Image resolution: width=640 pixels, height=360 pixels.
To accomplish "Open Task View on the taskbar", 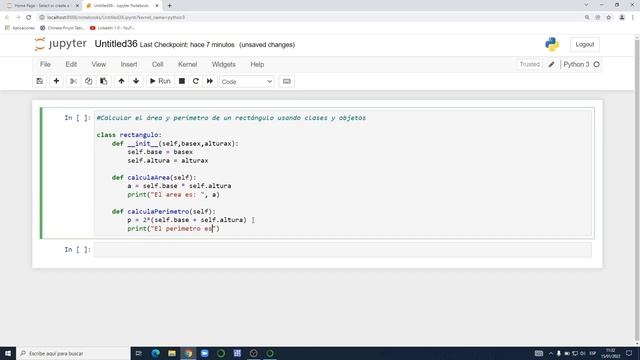I will [x=138, y=353].
